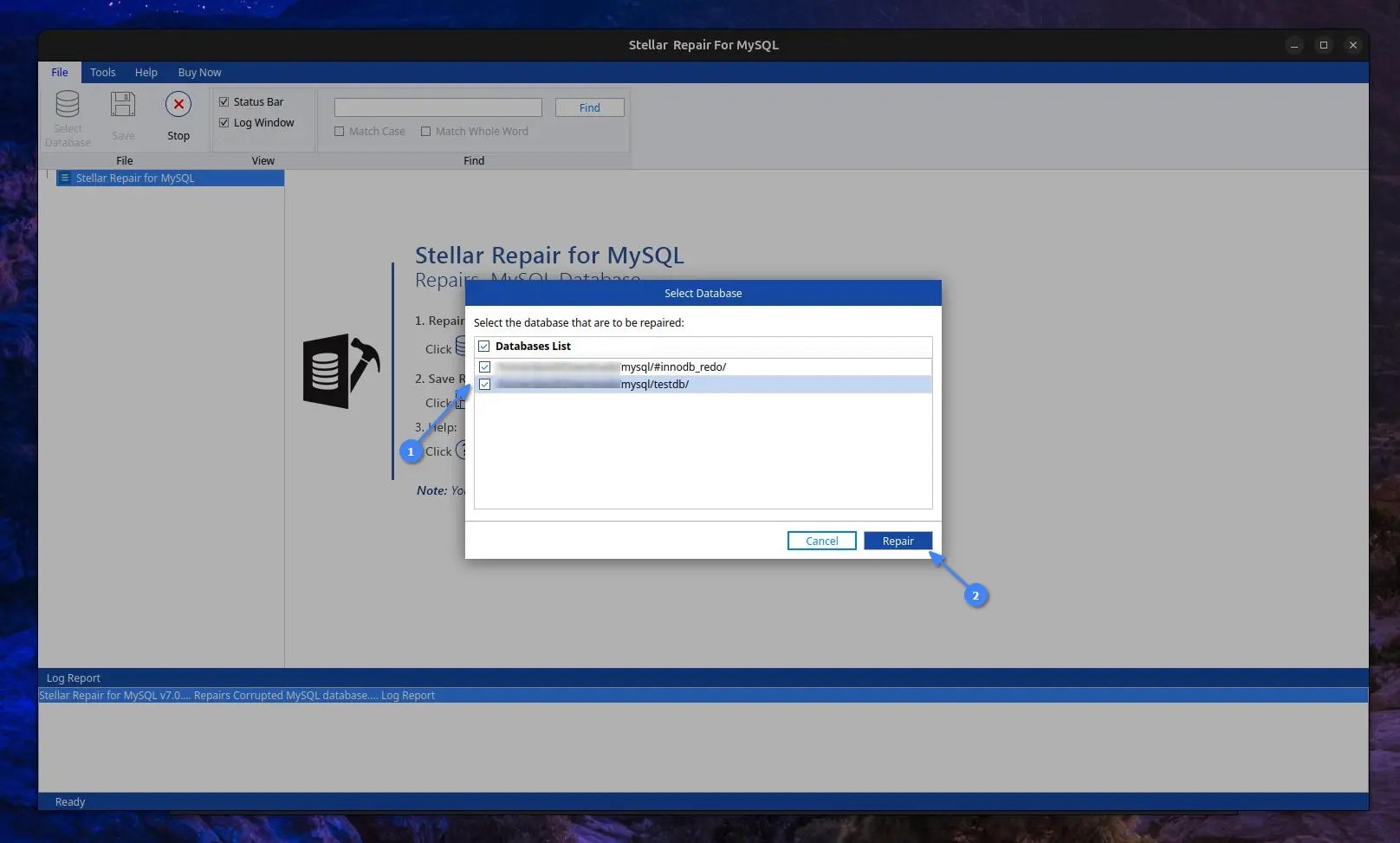Uncheck the Databases List master checkbox
This screenshot has width=1400, height=843.
pyautogui.click(x=483, y=346)
